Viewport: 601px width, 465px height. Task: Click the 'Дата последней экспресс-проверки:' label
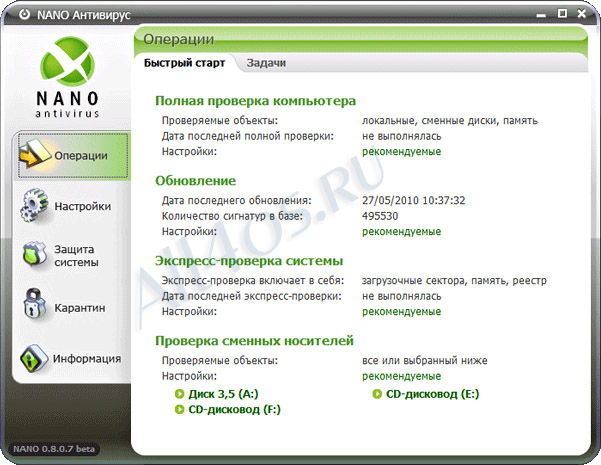tap(251, 296)
